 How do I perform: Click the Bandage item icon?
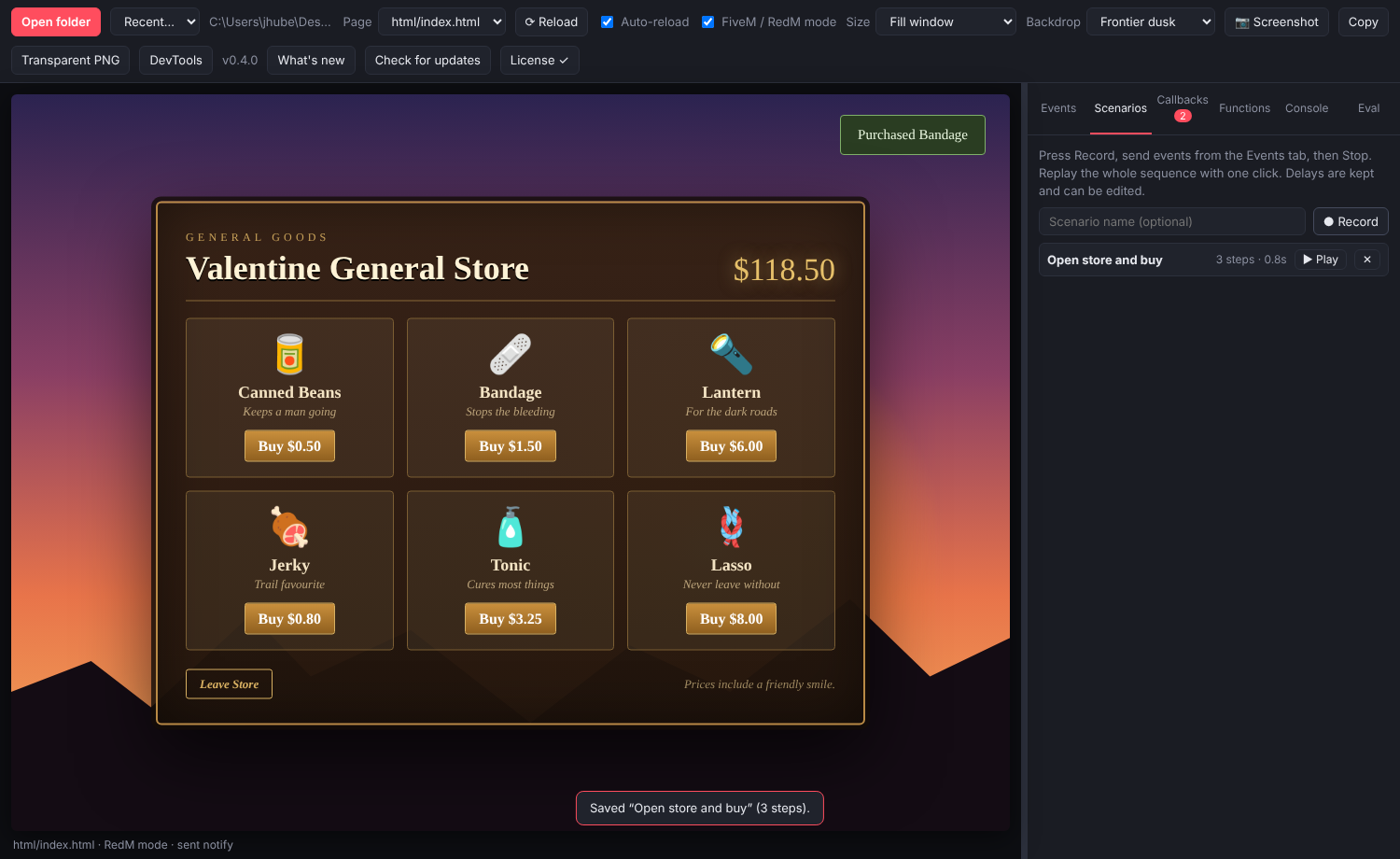(511, 355)
